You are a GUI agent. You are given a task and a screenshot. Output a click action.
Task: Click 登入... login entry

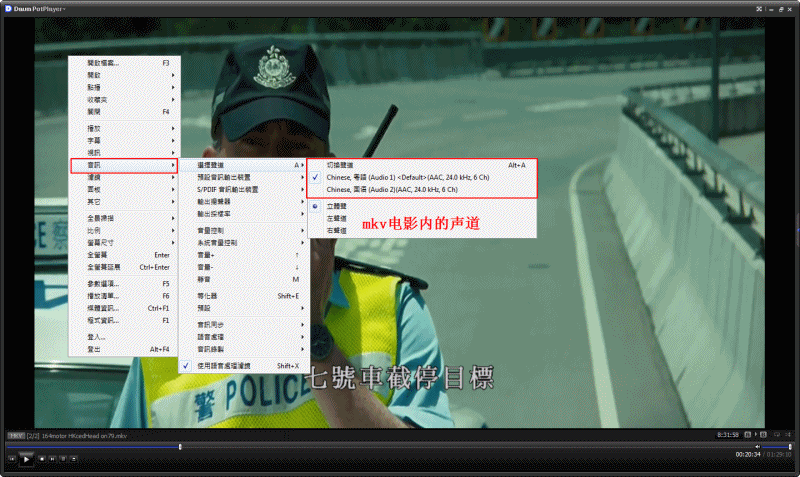[x=124, y=337]
